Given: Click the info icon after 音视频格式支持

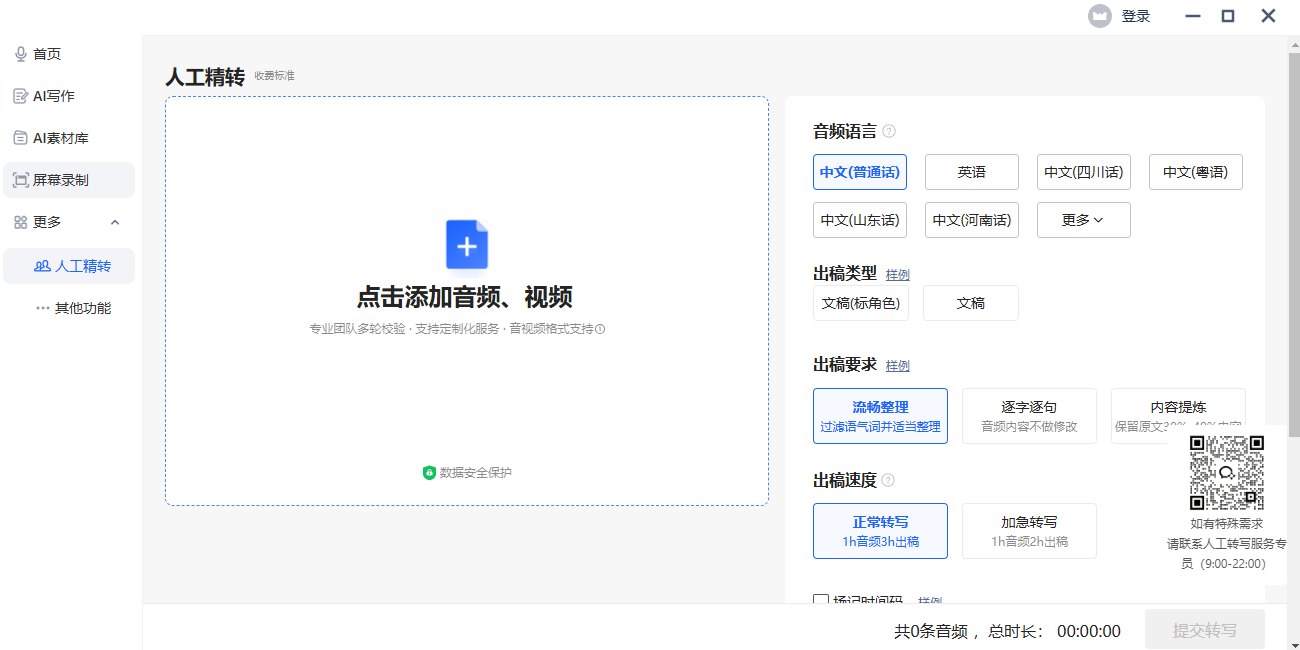Looking at the screenshot, I should [x=601, y=329].
